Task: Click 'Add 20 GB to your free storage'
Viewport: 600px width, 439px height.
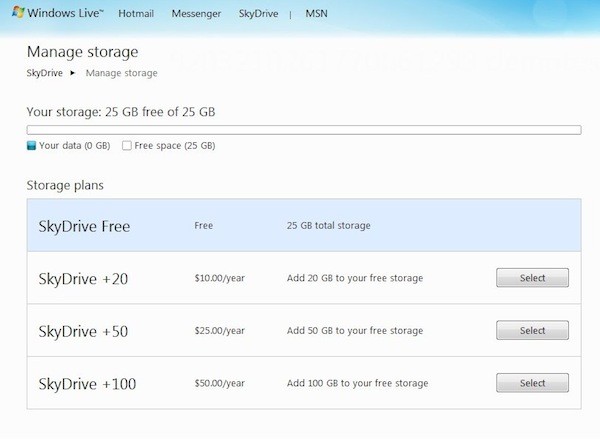Action: click(x=355, y=278)
